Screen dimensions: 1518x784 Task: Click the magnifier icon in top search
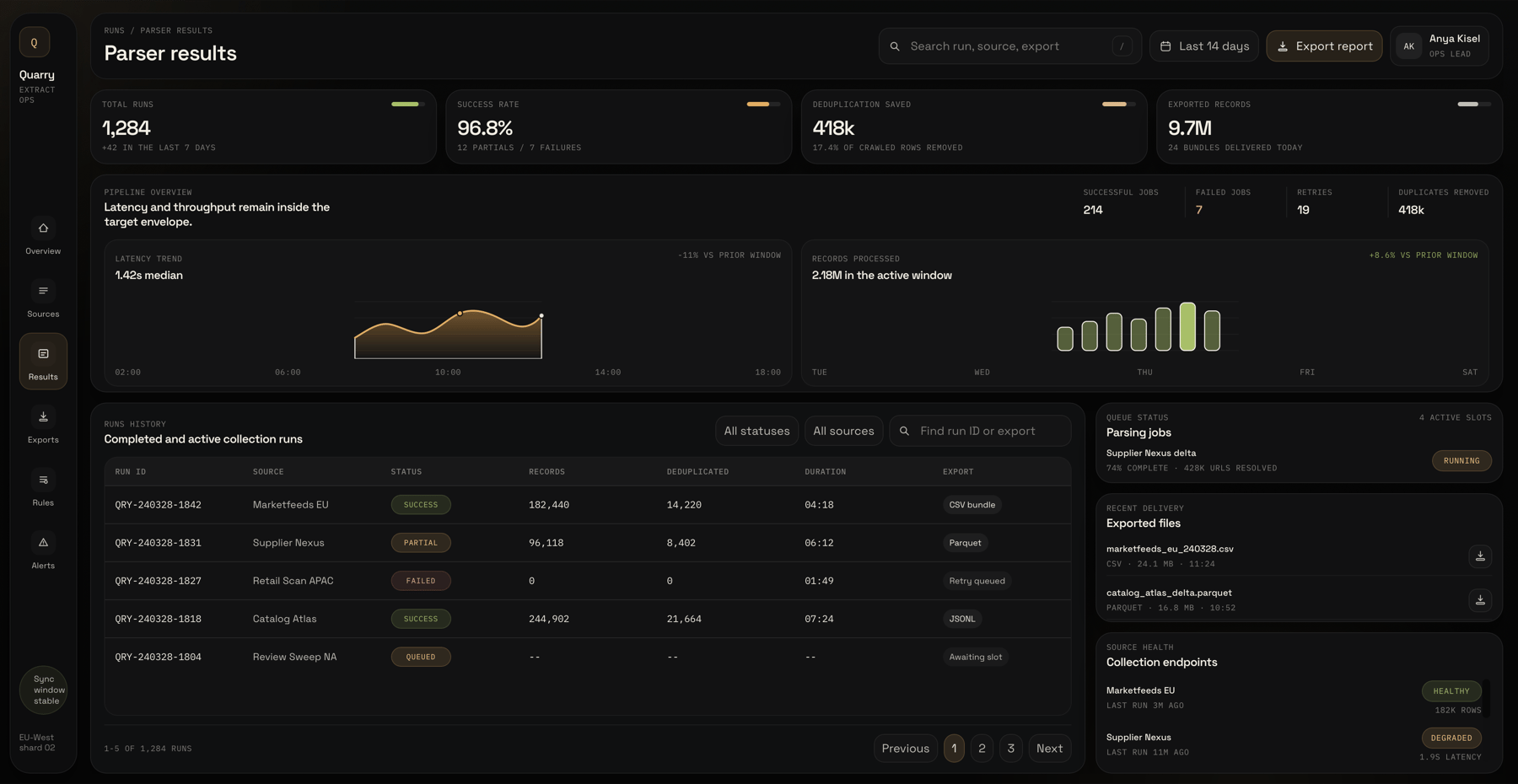(895, 46)
